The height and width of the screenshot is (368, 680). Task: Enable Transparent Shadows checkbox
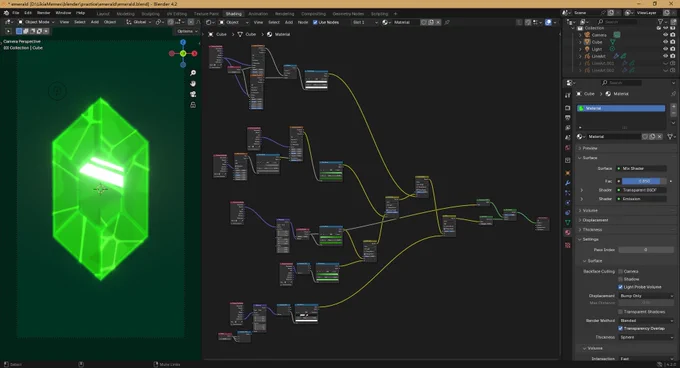click(x=621, y=312)
